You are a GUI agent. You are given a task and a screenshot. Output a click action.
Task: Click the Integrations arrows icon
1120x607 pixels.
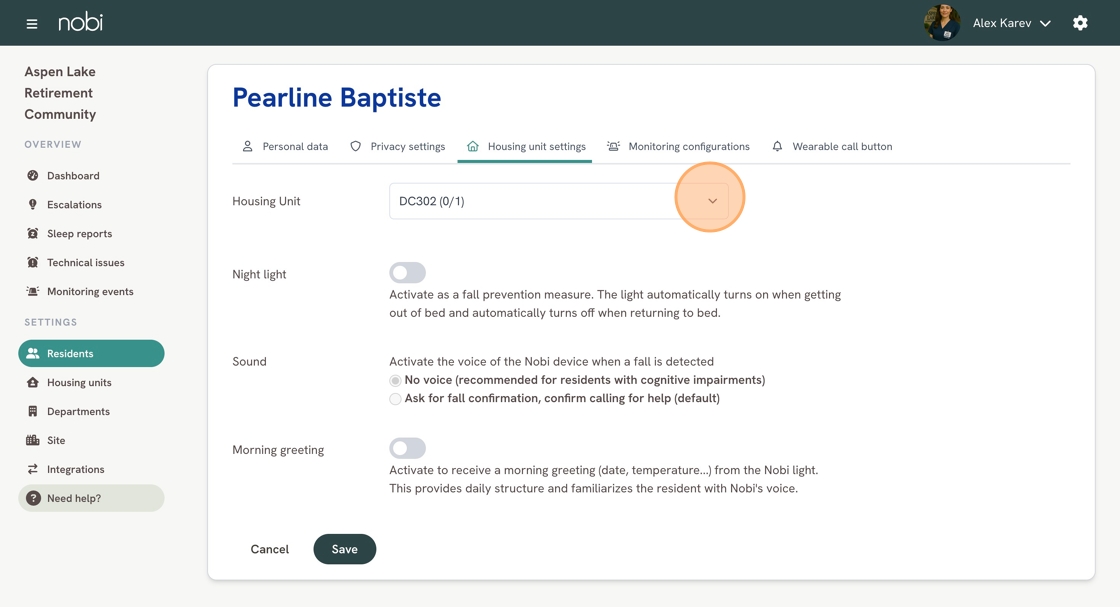(x=33, y=469)
